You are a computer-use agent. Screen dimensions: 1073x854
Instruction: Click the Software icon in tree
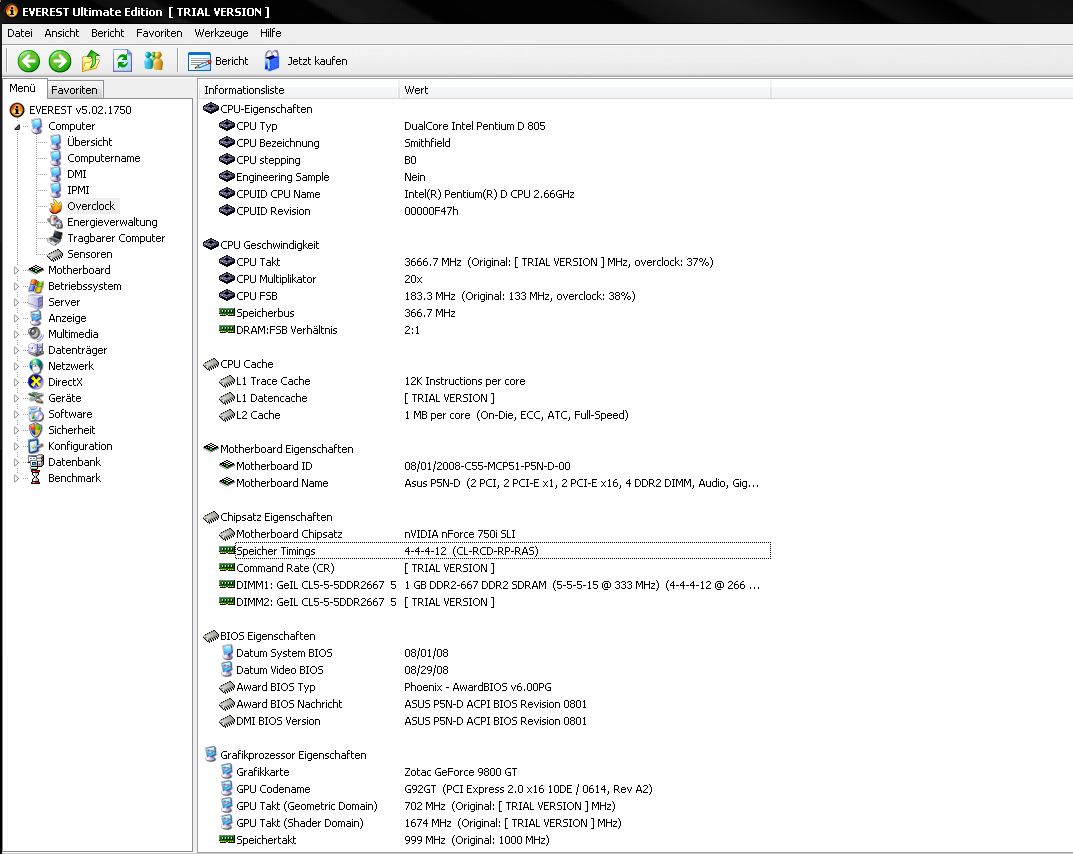36,414
